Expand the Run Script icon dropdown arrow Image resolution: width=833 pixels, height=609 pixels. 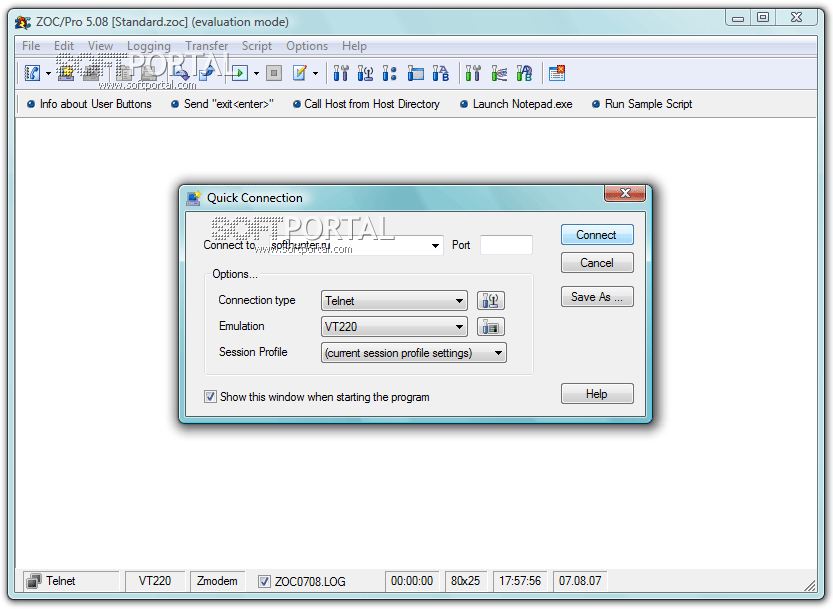click(256, 74)
